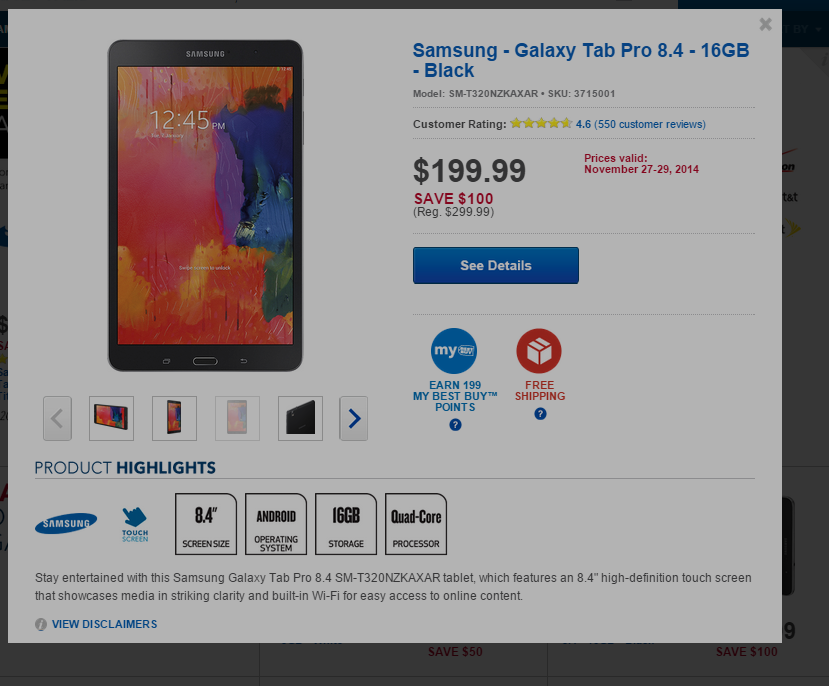Show previous product thumbnails with left arrow
This screenshot has height=686, width=829.
click(x=57, y=418)
